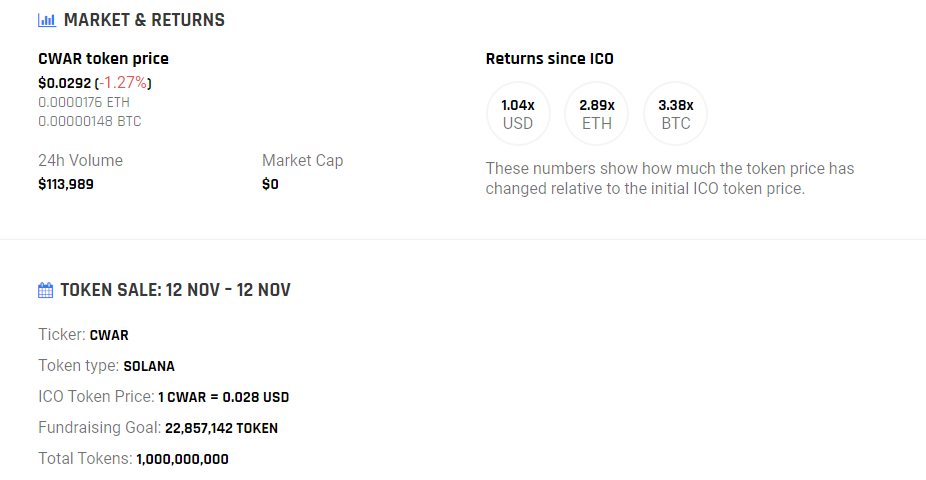
Task: Click the 3.38x BTC returns circle
Action: [676, 114]
